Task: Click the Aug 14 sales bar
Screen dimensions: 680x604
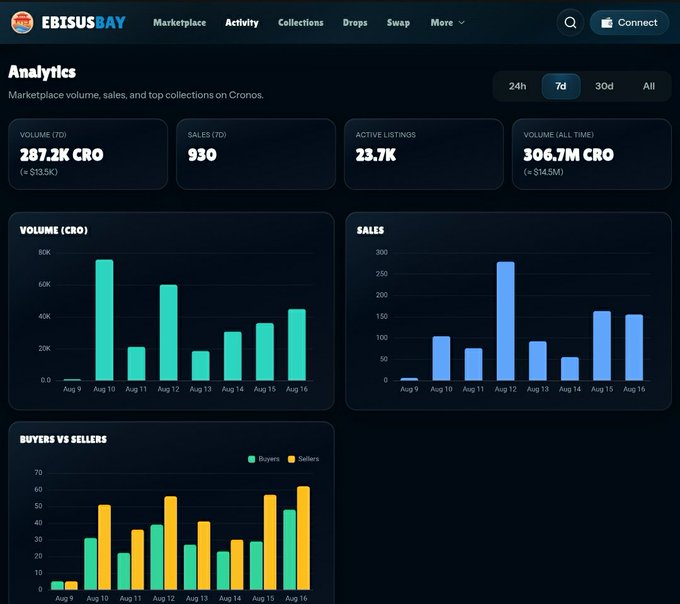Action: pyautogui.click(x=570, y=369)
